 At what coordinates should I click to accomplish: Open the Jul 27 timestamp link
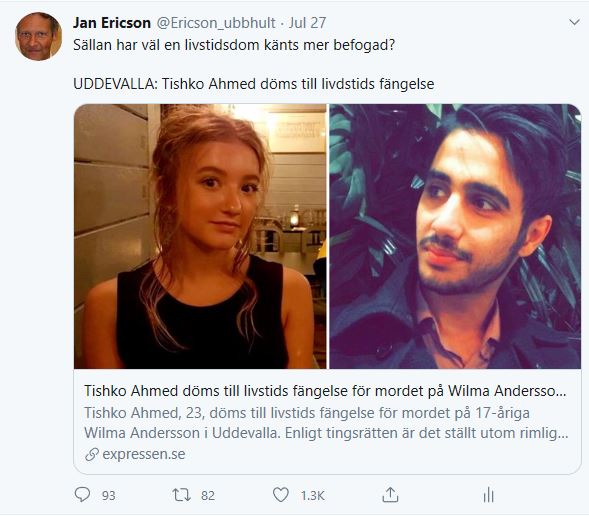[x=307, y=23]
